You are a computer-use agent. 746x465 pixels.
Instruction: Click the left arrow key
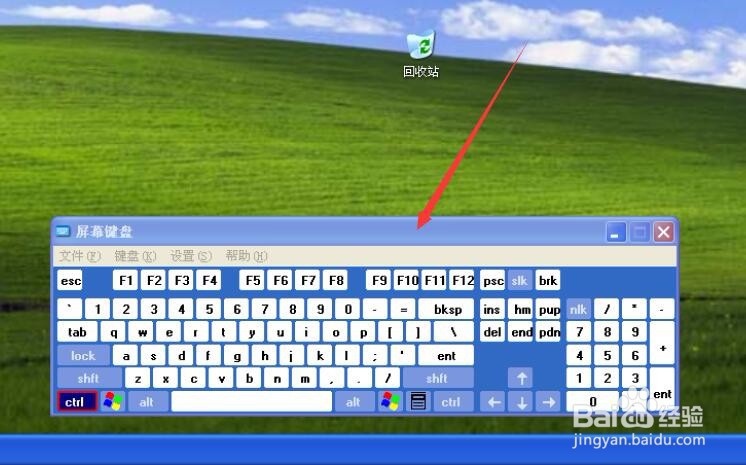tap(494, 402)
